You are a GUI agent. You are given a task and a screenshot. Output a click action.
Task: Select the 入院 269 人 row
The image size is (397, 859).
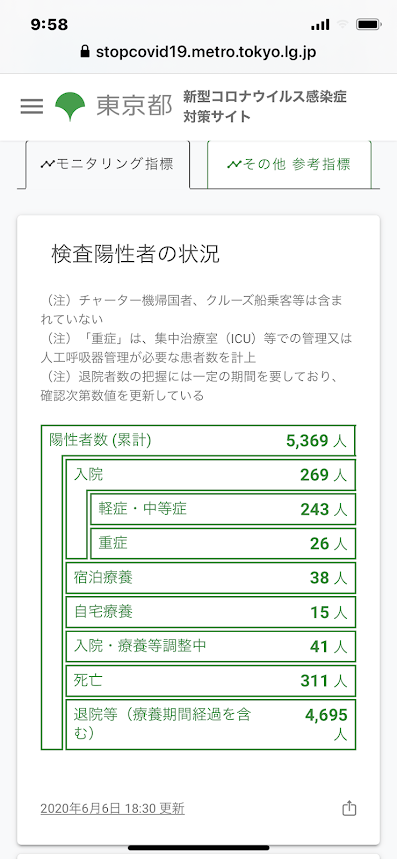click(x=211, y=474)
